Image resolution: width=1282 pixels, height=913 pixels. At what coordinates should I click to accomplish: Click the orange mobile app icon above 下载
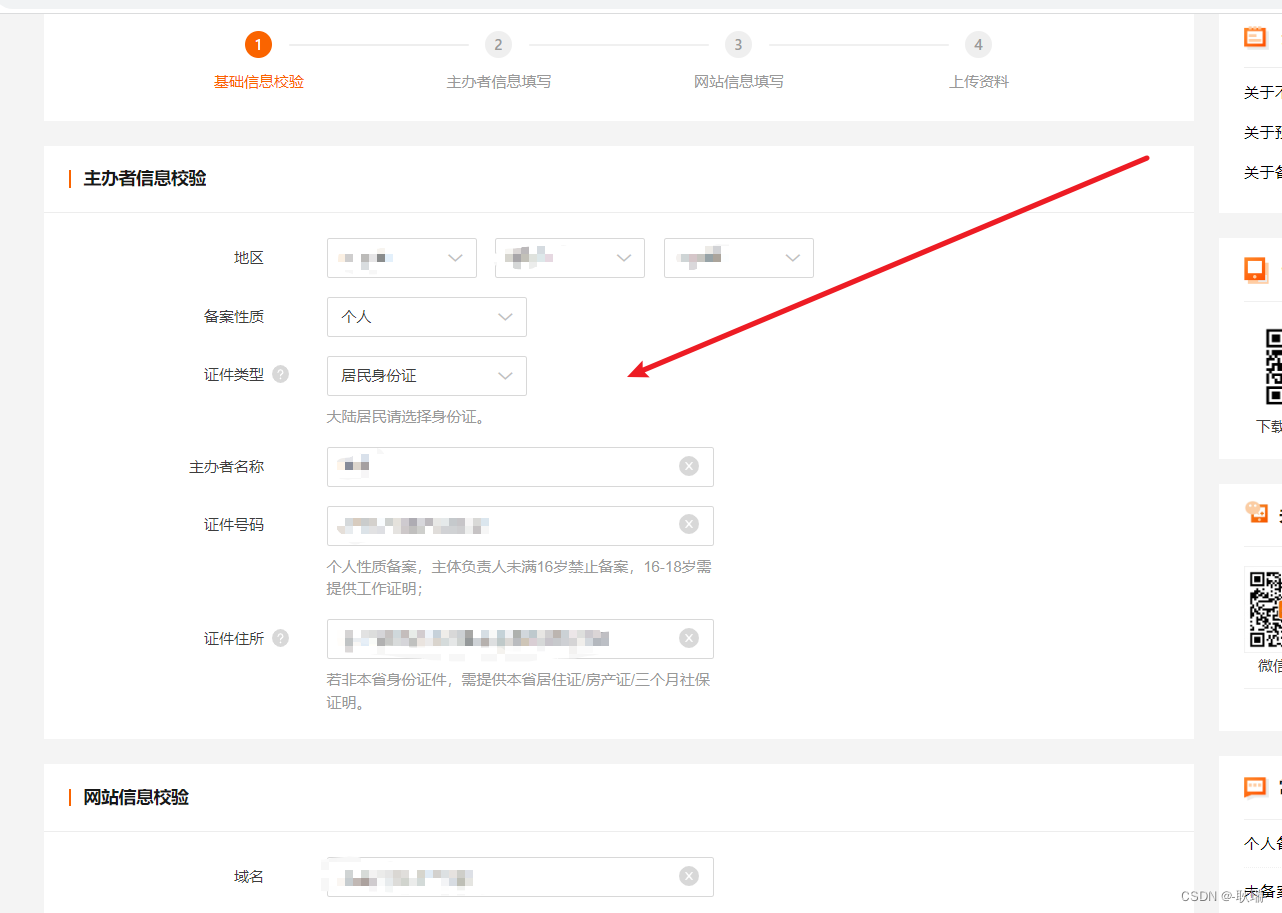[x=1255, y=269]
